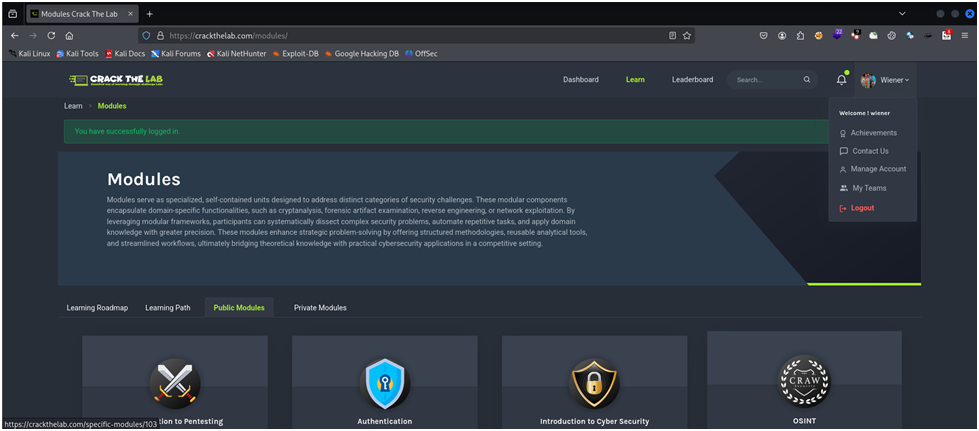Select the Learning Path tab
Screen dimensions: 979x431
pyautogui.click(x=167, y=308)
